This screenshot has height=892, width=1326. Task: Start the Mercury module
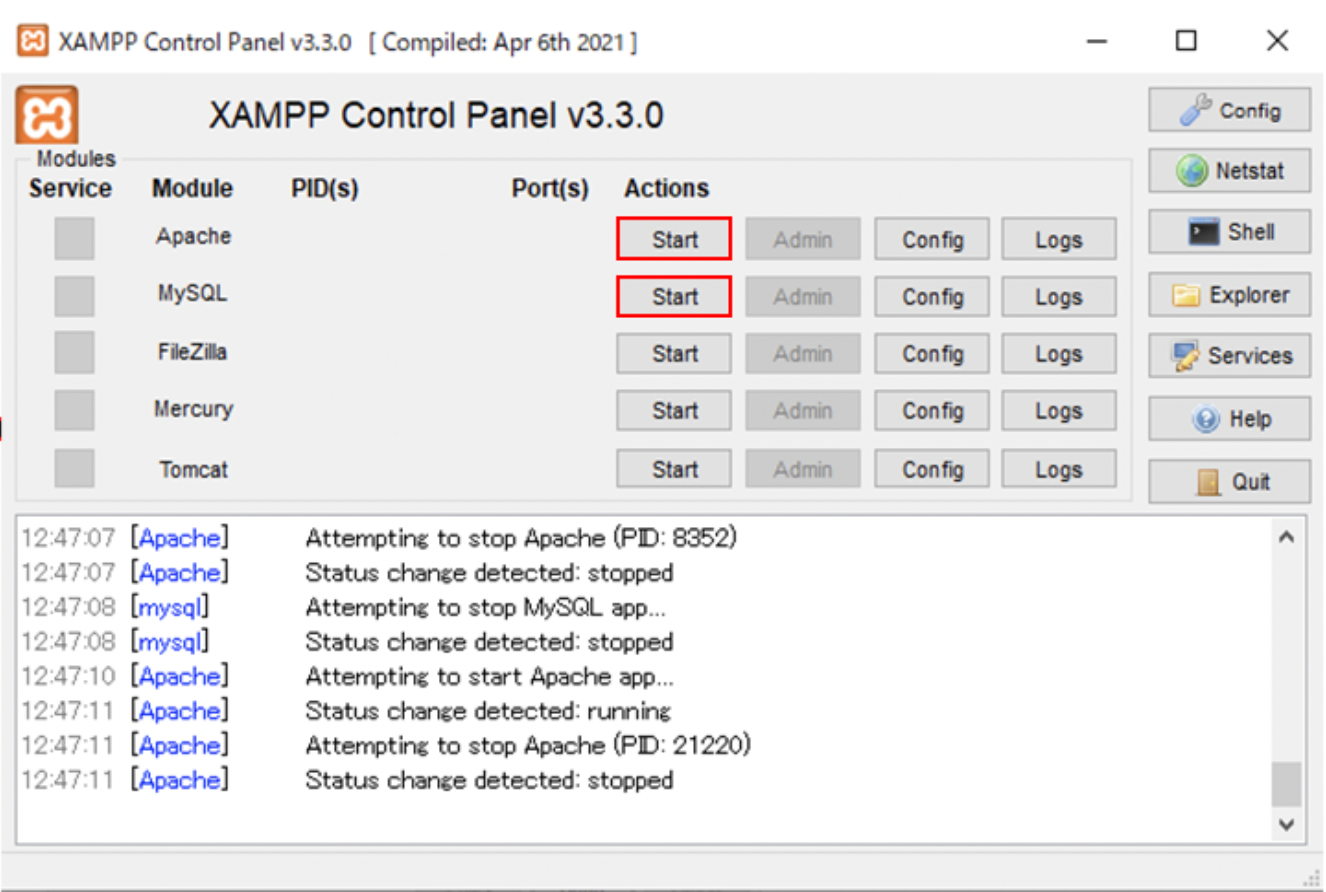tap(674, 410)
